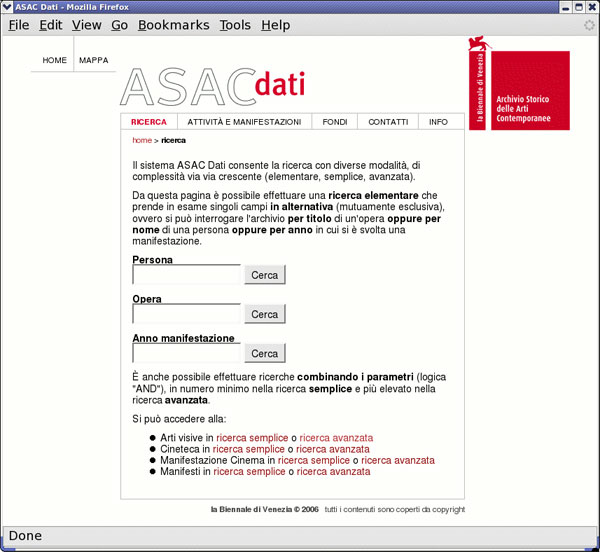Click the Biennale di Venezia lion banner
The image size is (600, 552).
478,83
